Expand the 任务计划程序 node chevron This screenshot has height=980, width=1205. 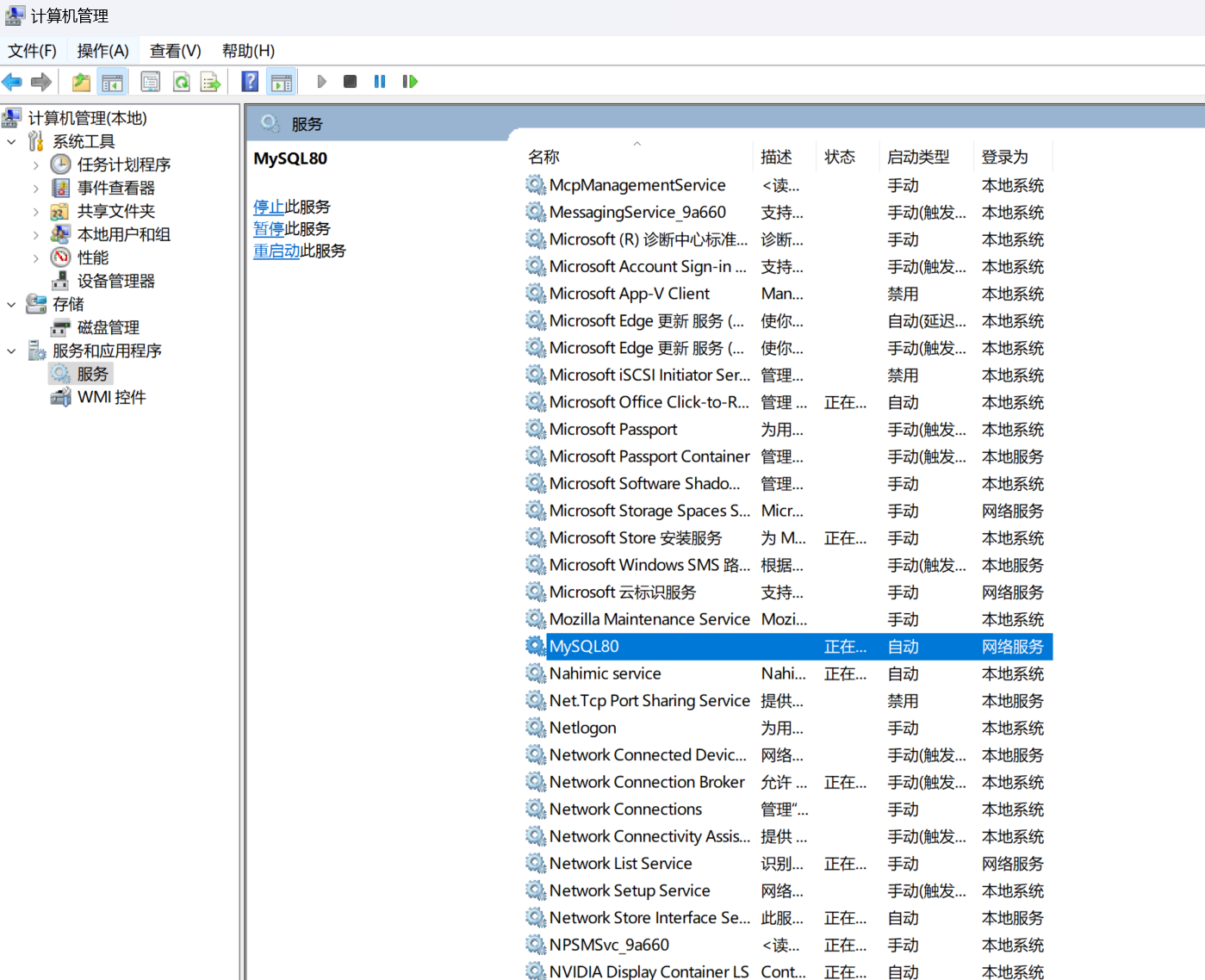tap(35, 164)
